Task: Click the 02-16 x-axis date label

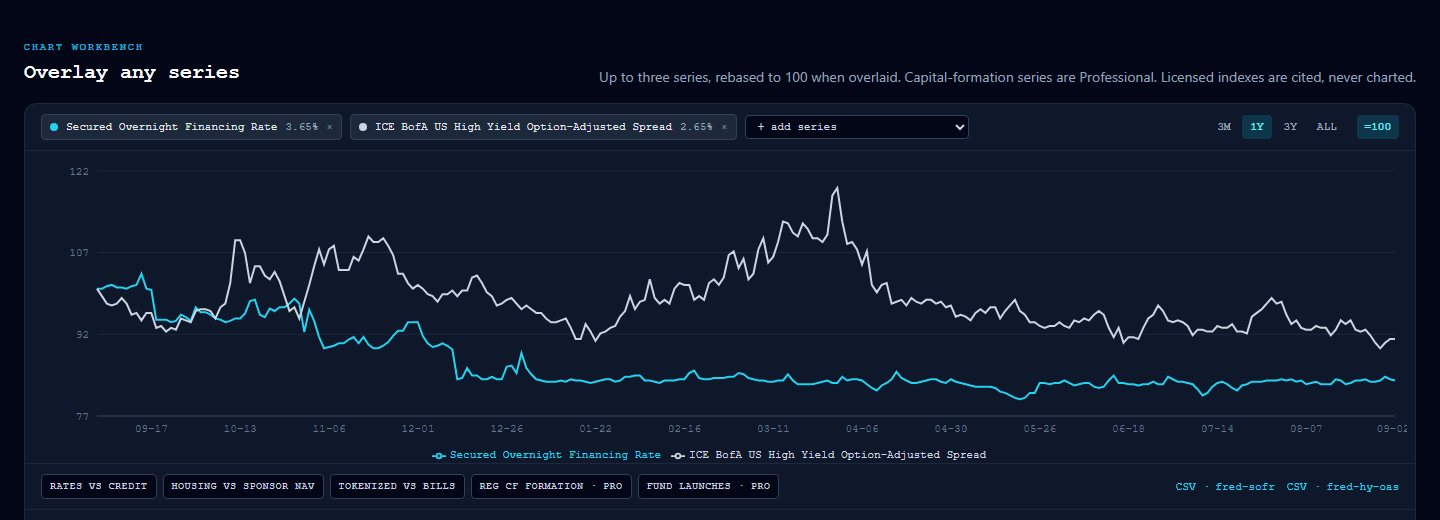Action: point(685,428)
